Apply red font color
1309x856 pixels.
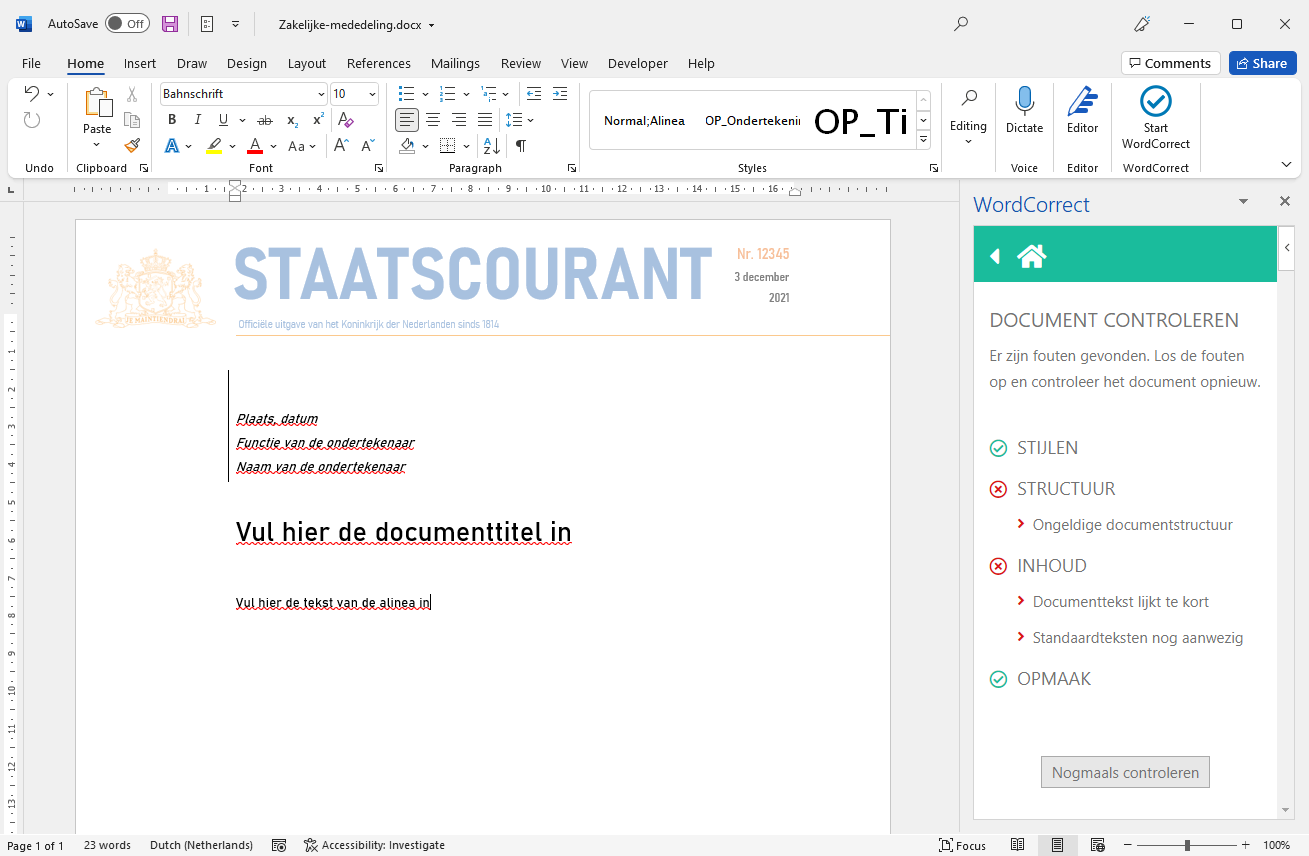point(255,146)
